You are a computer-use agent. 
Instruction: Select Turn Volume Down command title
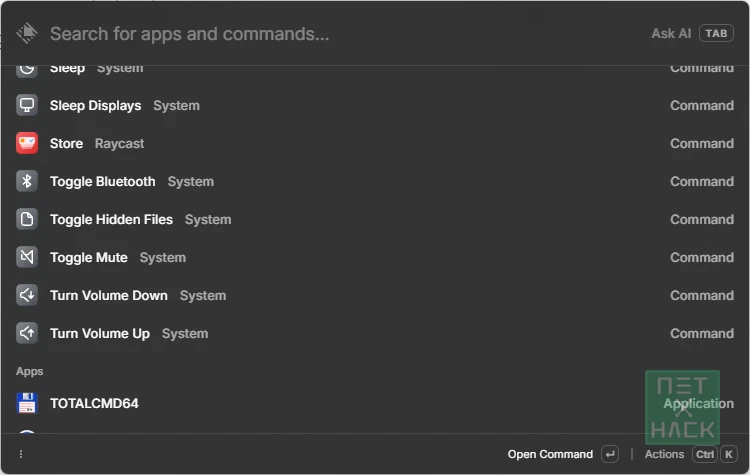point(109,295)
